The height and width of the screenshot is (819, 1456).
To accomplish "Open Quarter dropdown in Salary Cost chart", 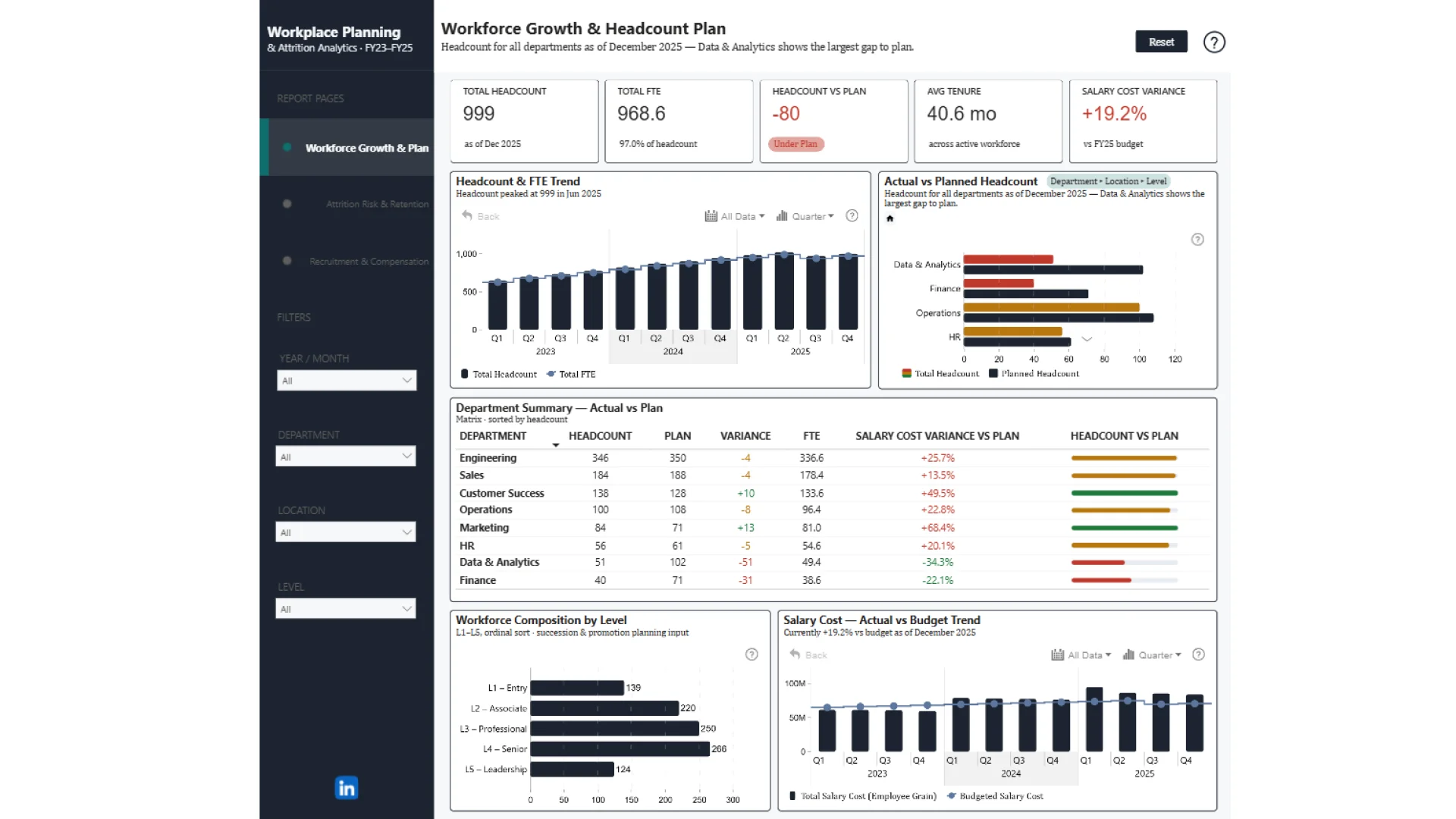I will tap(1152, 654).
